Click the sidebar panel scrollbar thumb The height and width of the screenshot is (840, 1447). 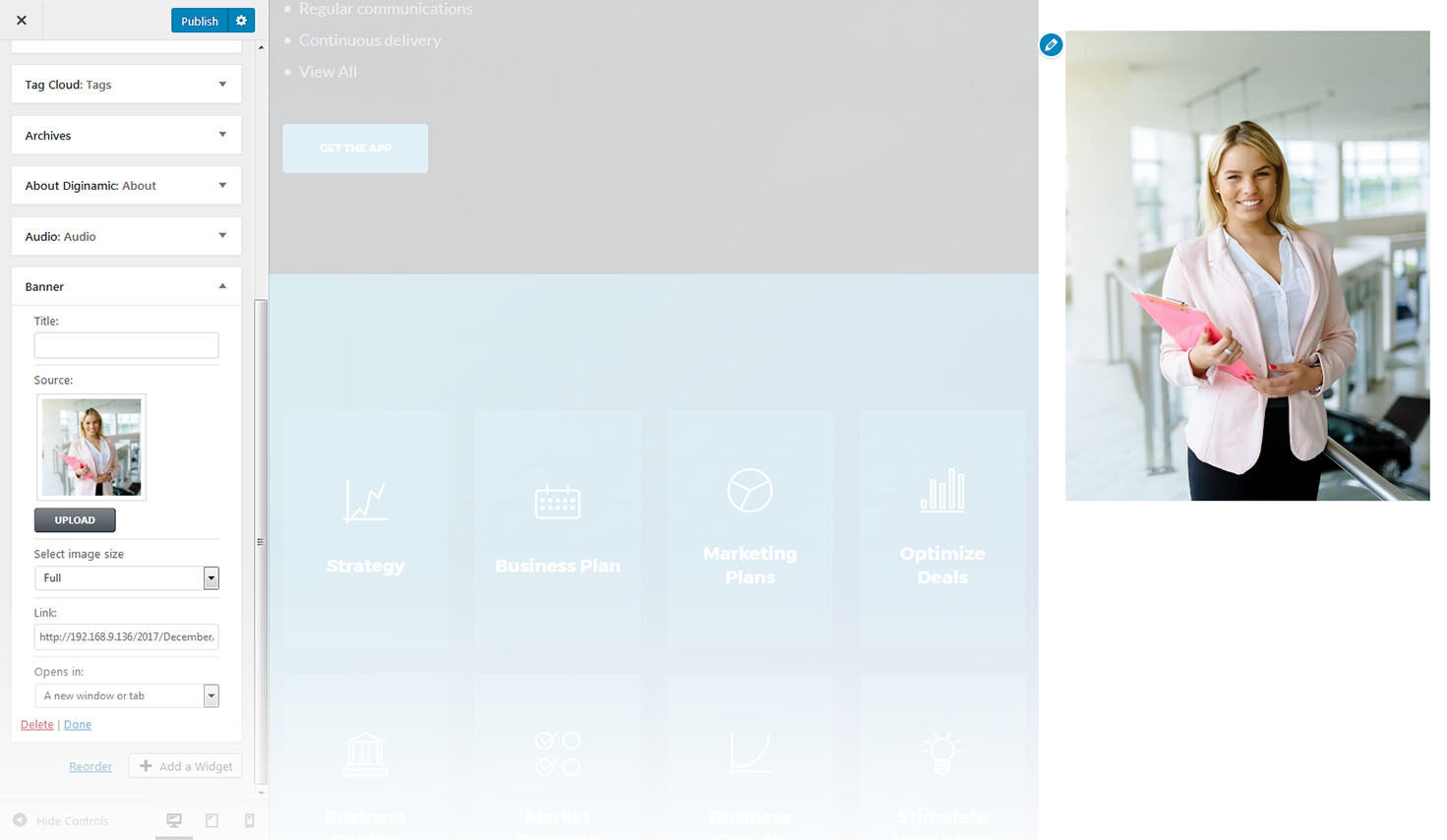click(261, 541)
